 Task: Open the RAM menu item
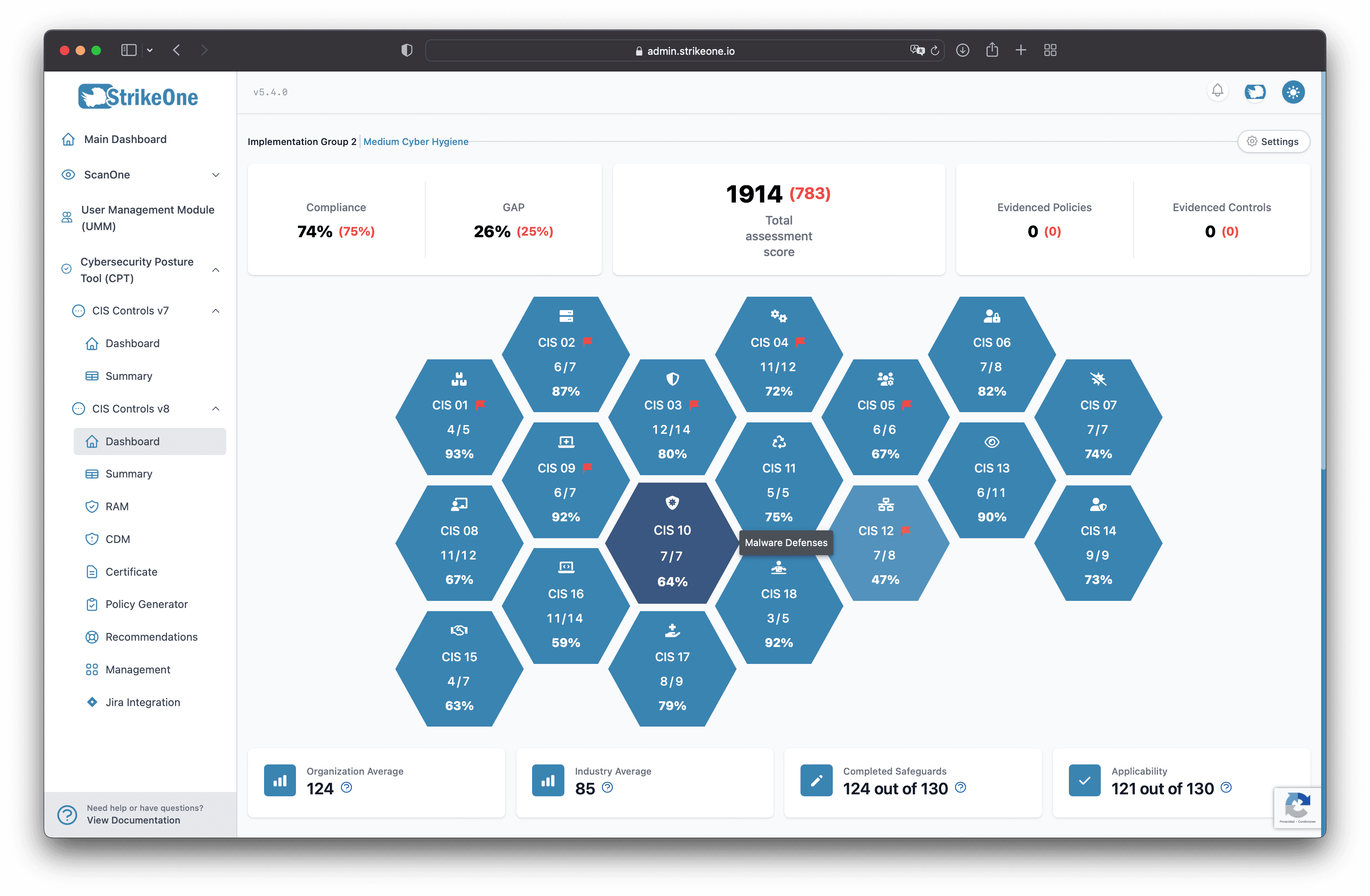coord(117,506)
